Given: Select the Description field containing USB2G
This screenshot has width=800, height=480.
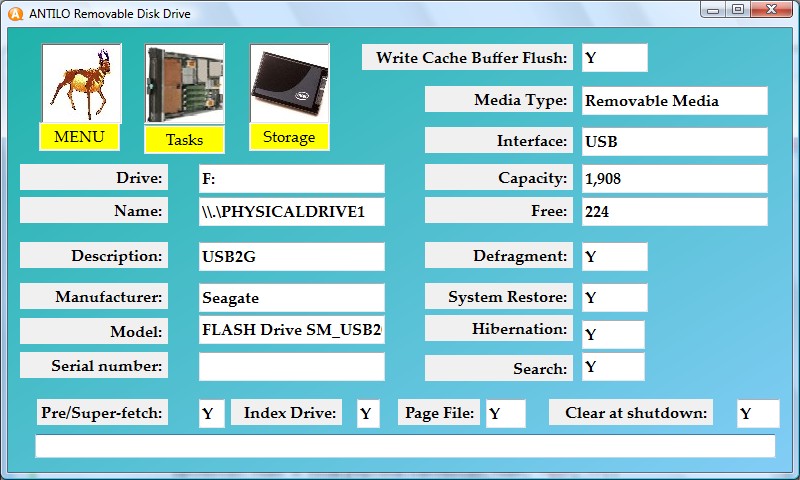Looking at the screenshot, I should tap(291, 256).
